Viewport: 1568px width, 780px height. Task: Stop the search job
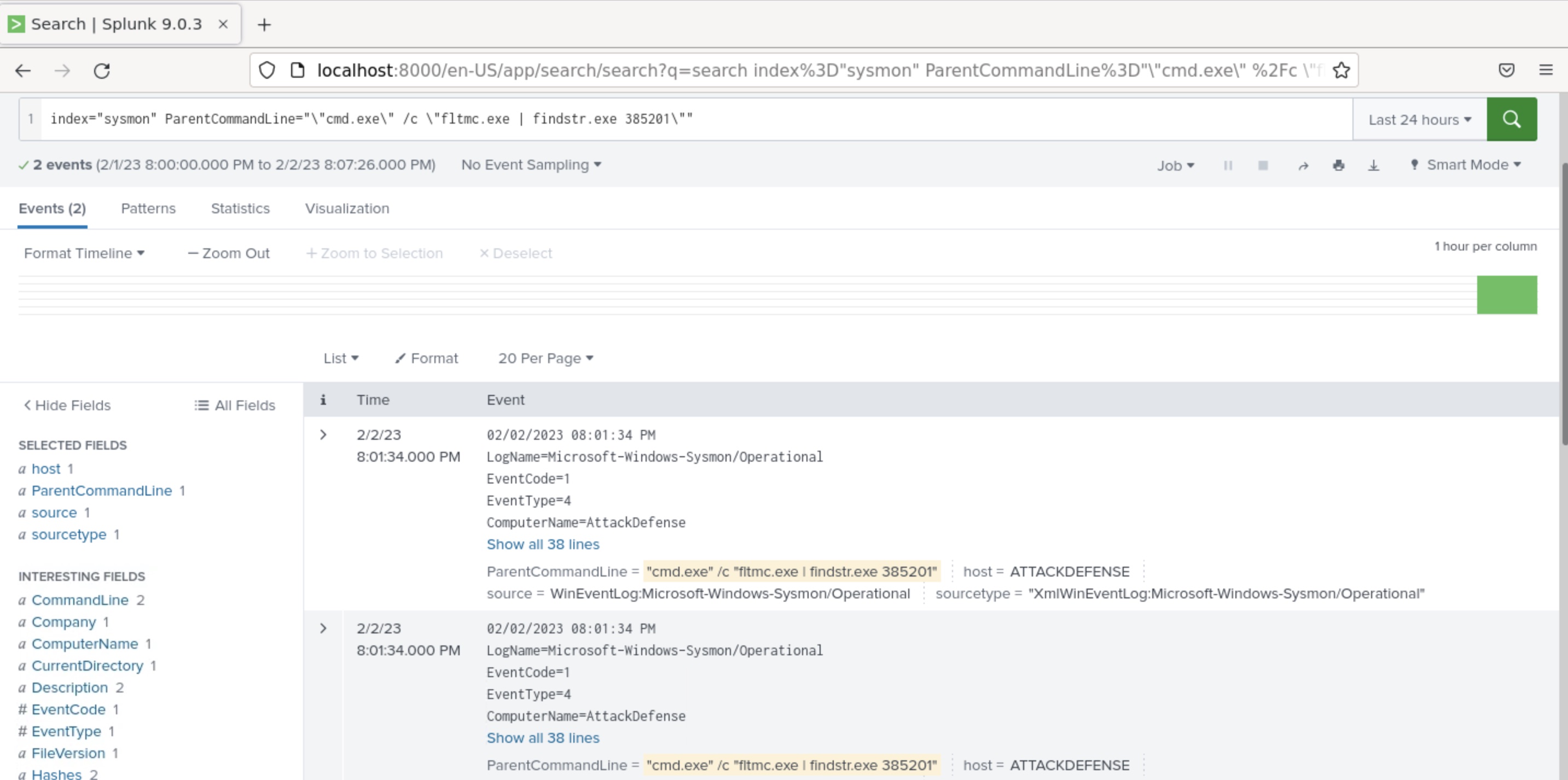point(1263,166)
